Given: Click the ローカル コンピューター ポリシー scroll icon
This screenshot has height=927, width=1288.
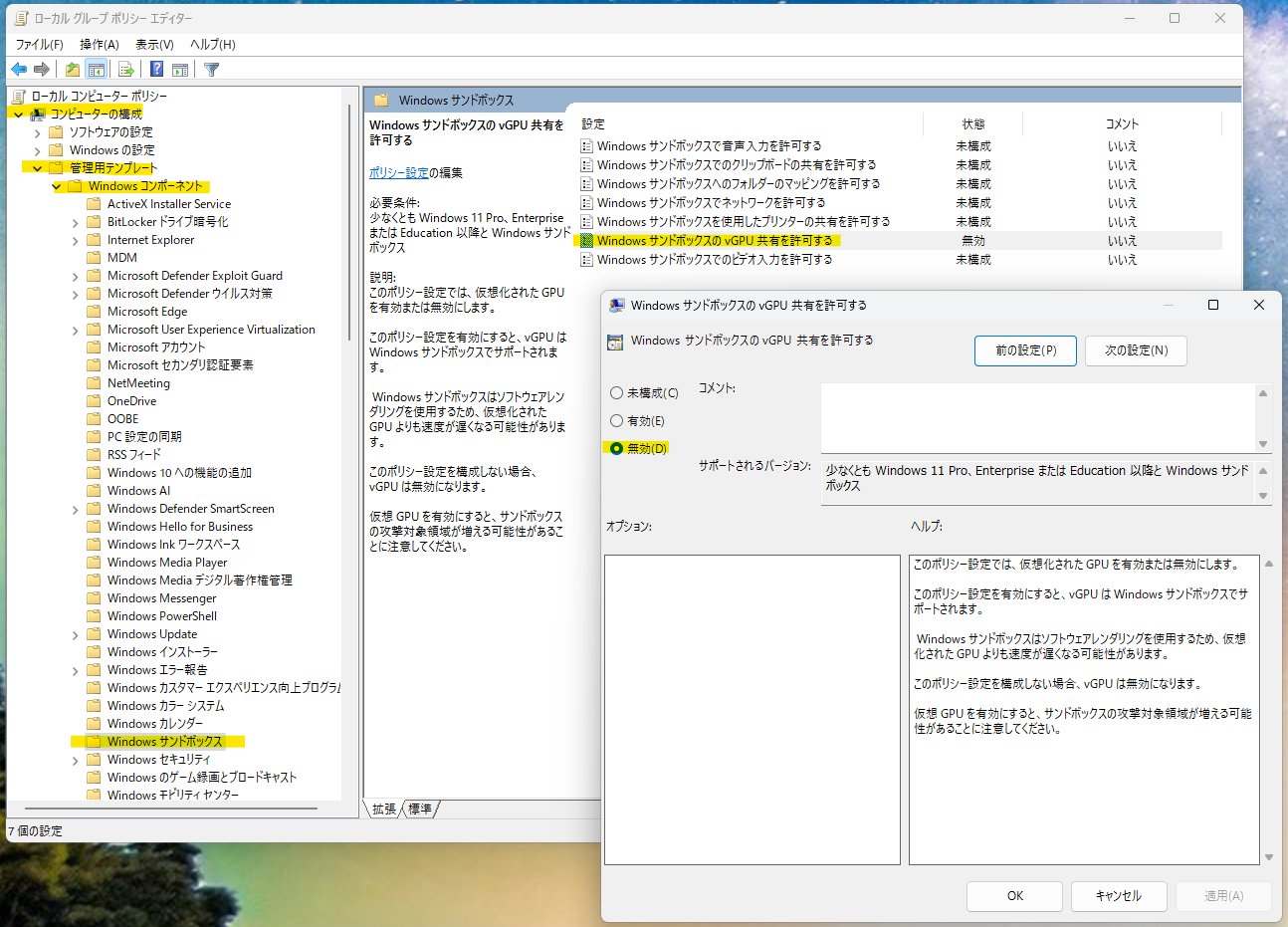Looking at the screenshot, I should coord(19,97).
